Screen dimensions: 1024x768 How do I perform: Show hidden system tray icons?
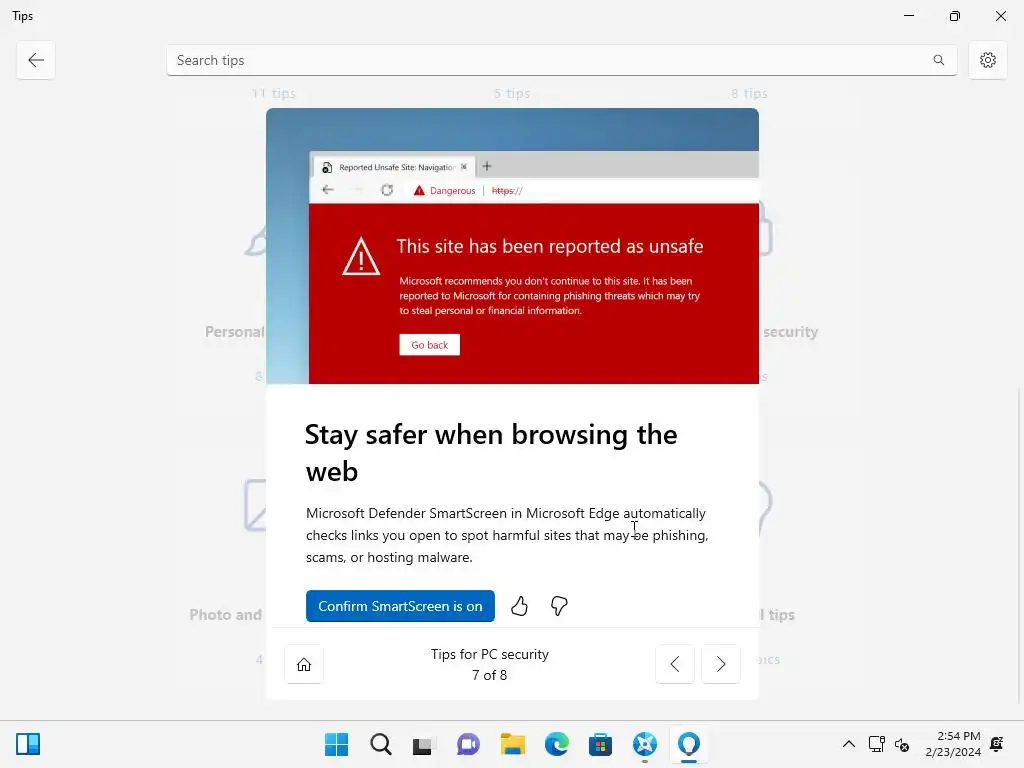[848, 744]
